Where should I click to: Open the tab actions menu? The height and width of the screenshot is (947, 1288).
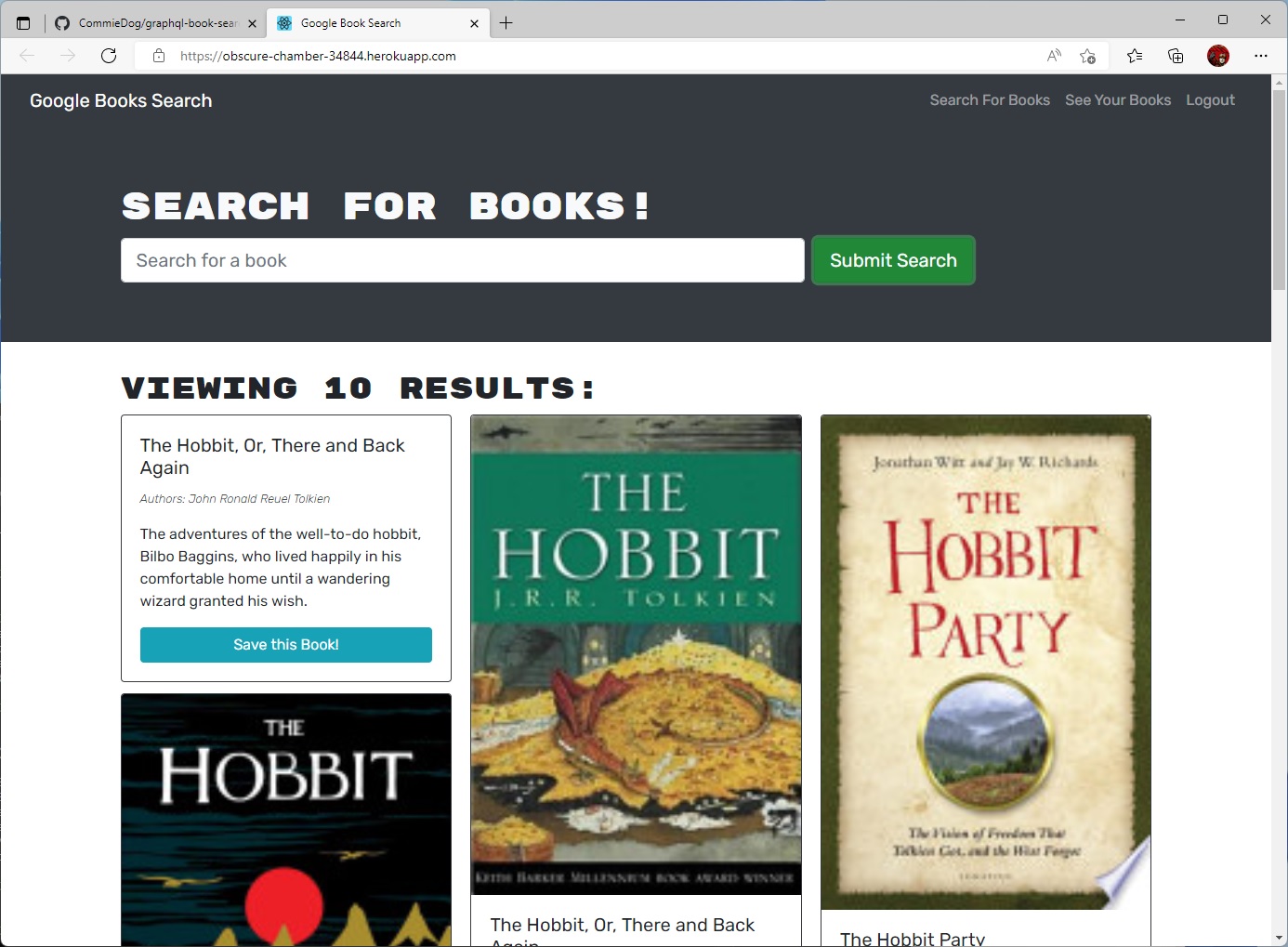pos(23,22)
